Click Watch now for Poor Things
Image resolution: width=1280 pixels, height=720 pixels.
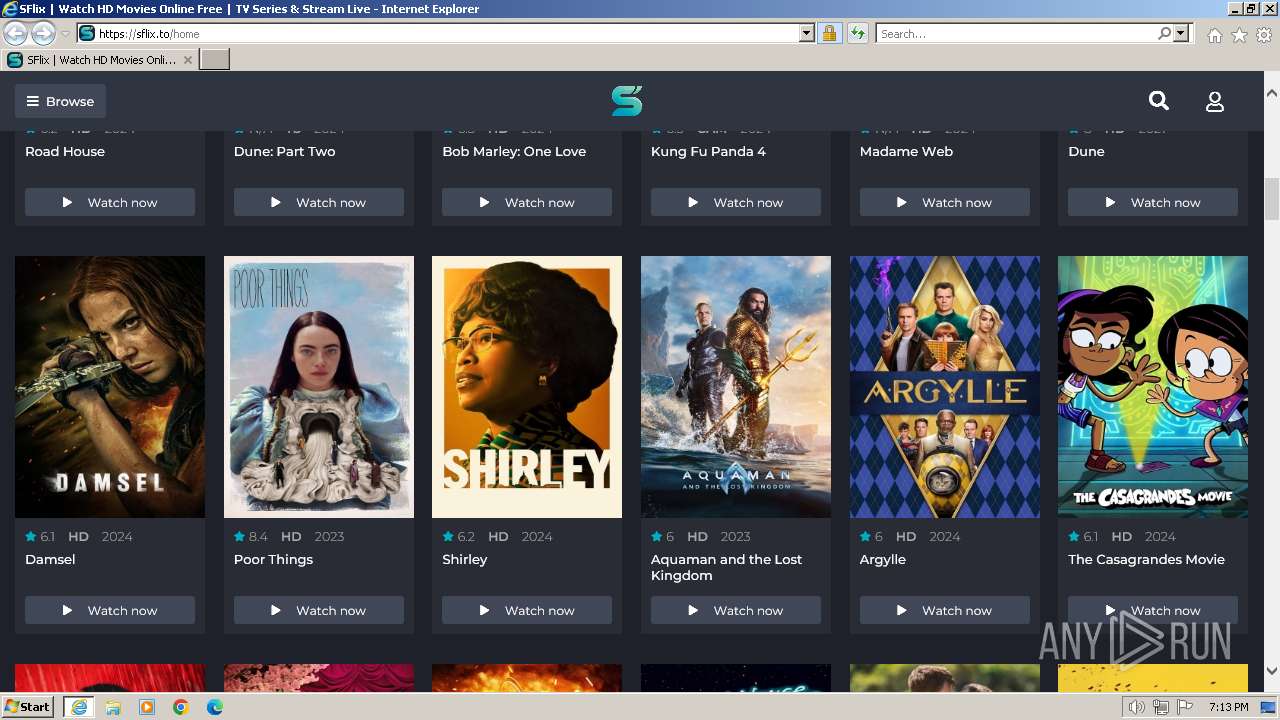319,610
